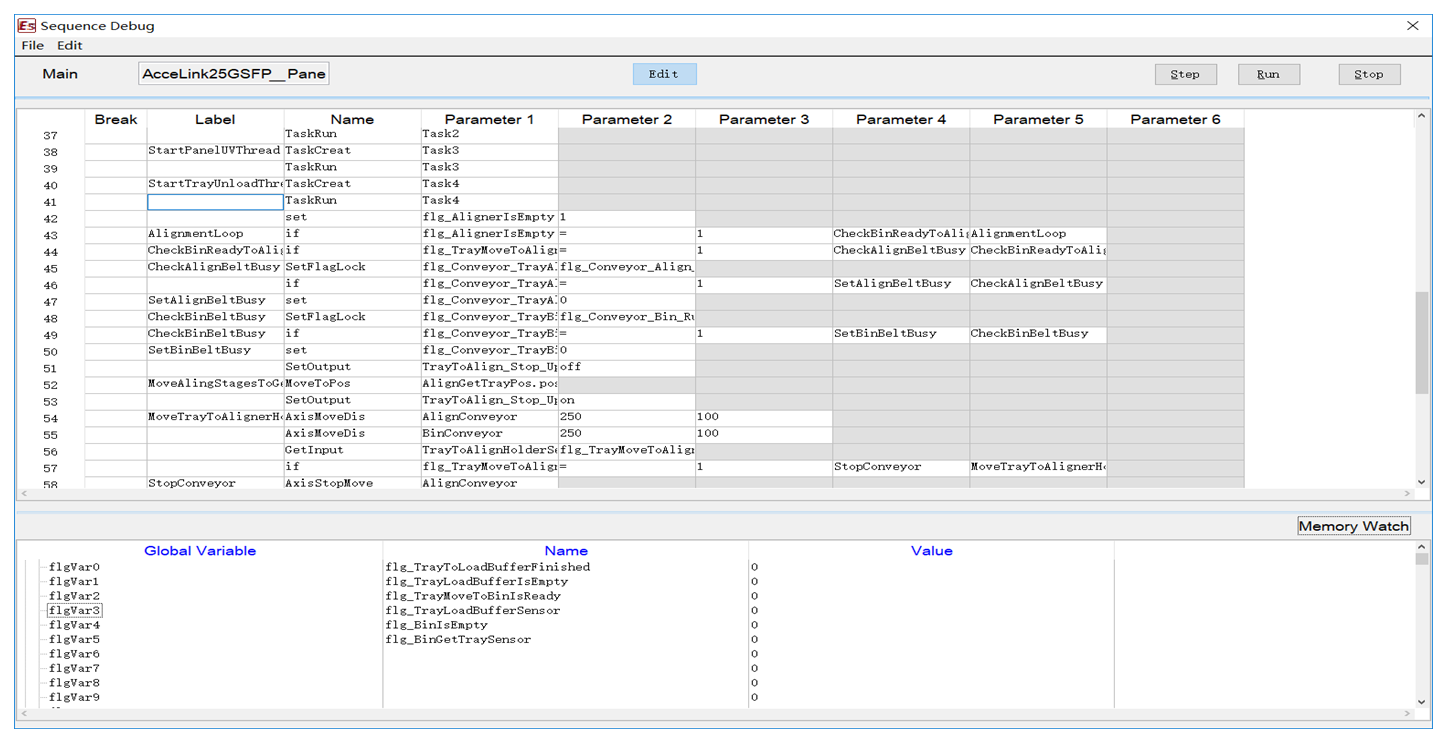Image resolution: width=1446 pixels, height=754 pixels.
Task: Select flgVar1 in Global Variable tree
Action: [74, 581]
